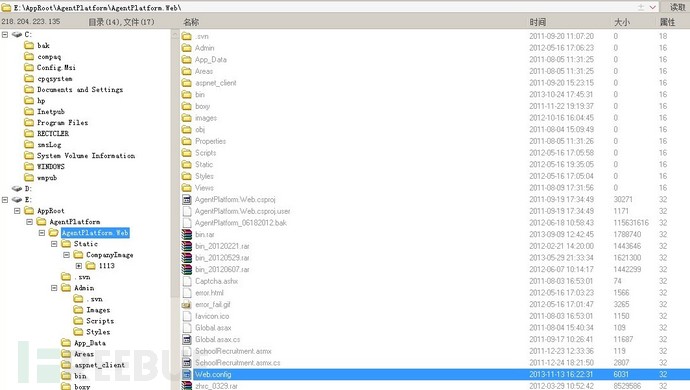Click the bin_20120221.rar archive icon
The height and width of the screenshot is (390, 690).
pos(187,246)
